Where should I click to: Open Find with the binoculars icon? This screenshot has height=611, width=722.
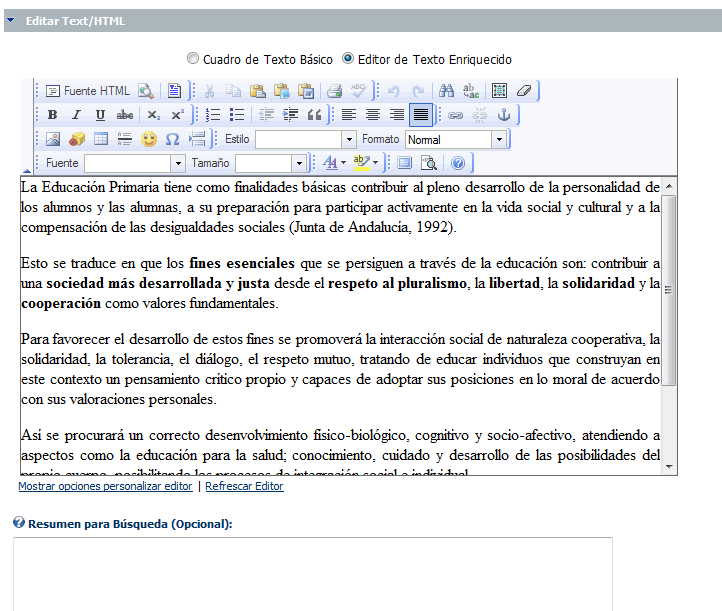tap(446, 91)
